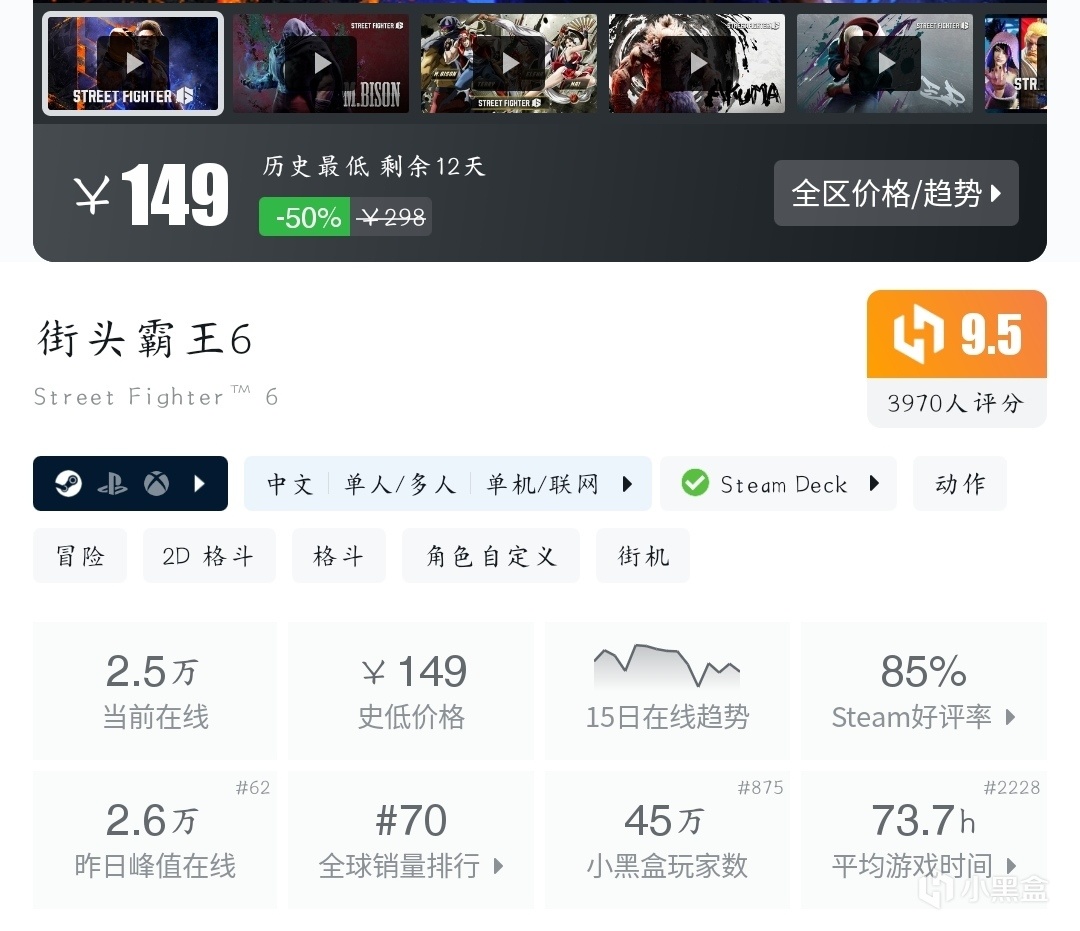Screen dimensions: 1080x931
Task: Play the first Street Fighter 6 trailer
Action: click(x=133, y=63)
